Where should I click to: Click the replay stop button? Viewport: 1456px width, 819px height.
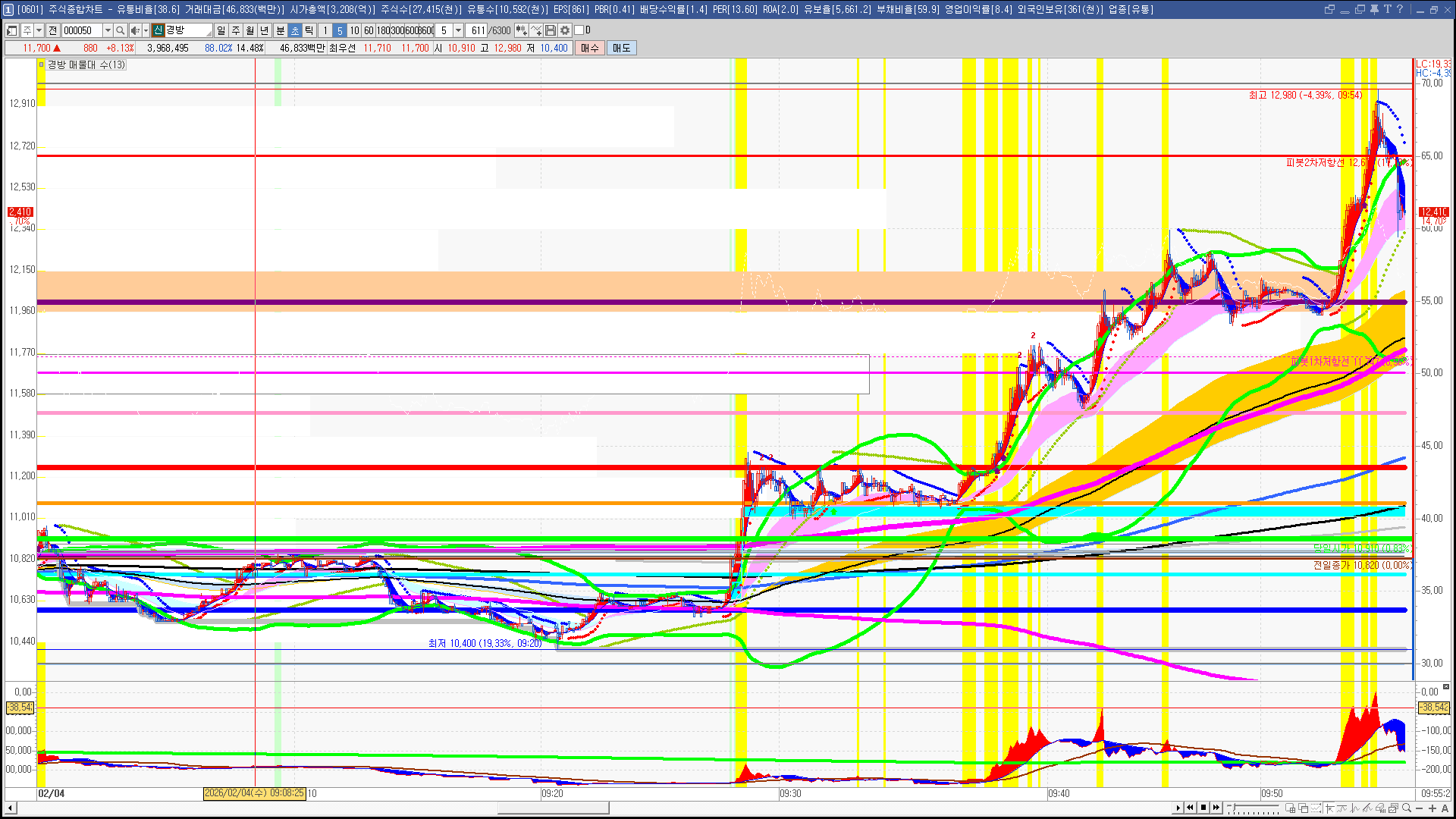1203,808
